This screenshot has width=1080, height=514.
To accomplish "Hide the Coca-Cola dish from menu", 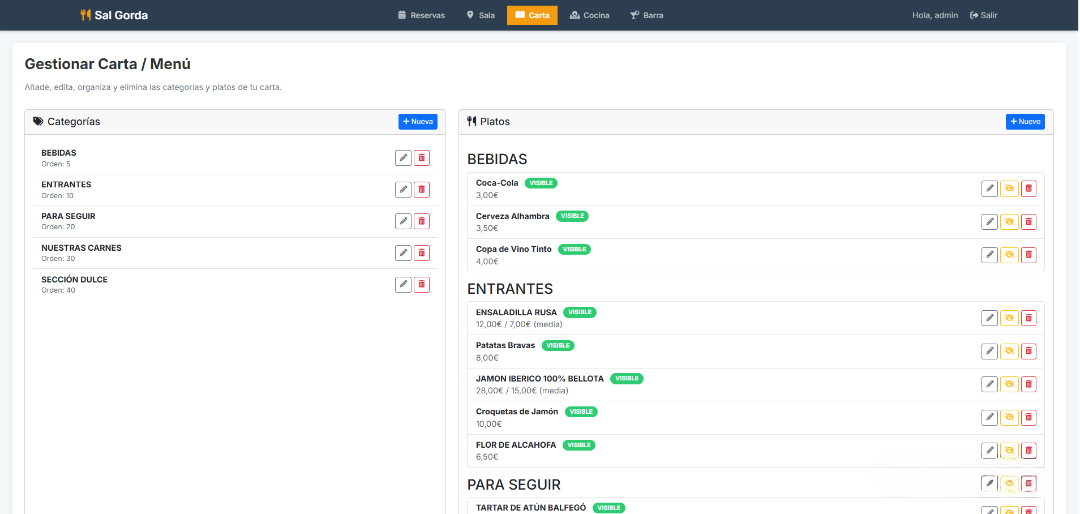I will (x=1009, y=188).
